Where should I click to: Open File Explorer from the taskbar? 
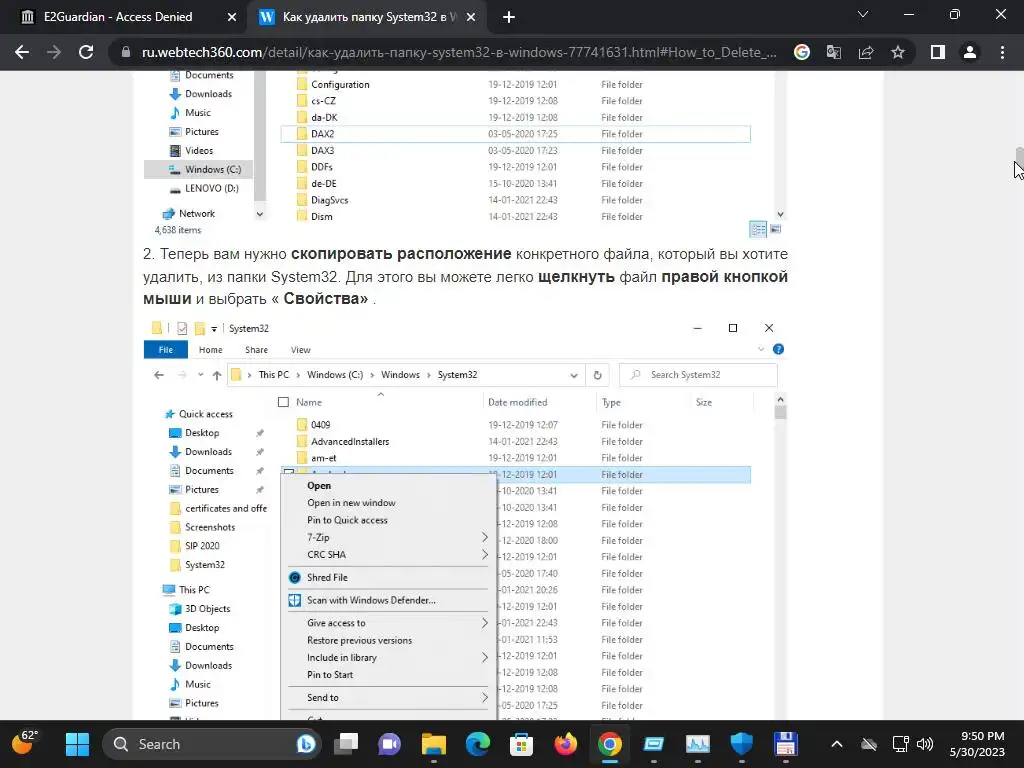[434, 744]
